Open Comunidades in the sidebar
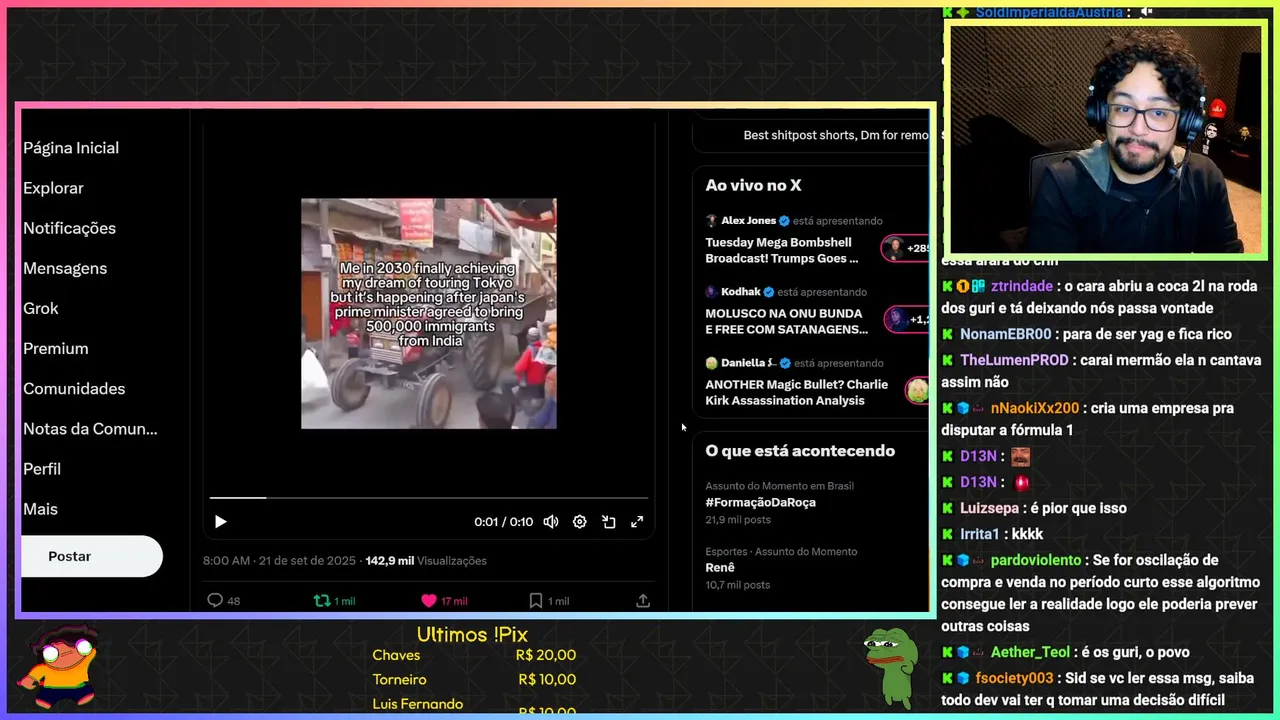 point(74,389)
